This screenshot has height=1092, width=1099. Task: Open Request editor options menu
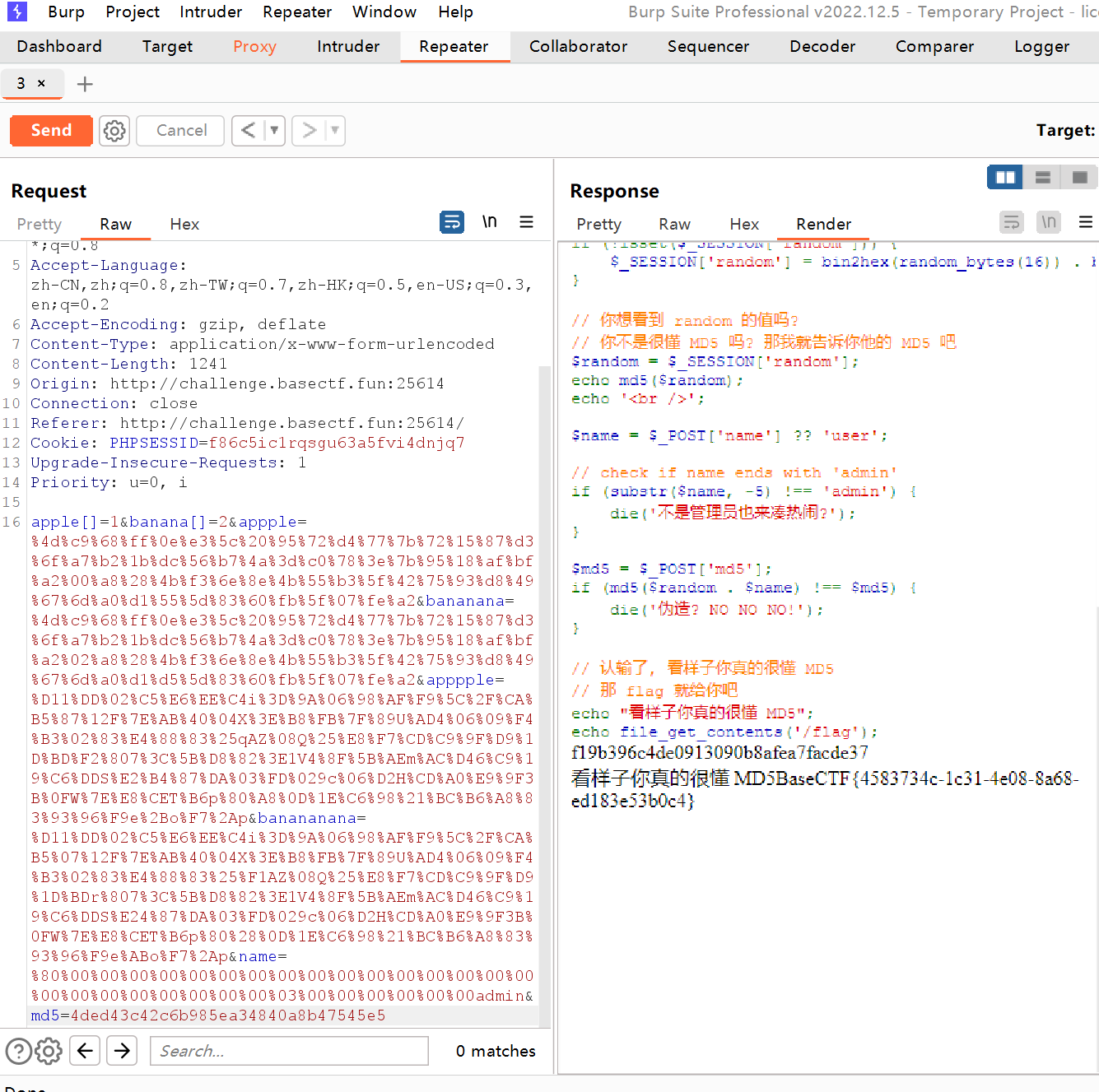tap(527, 222)
